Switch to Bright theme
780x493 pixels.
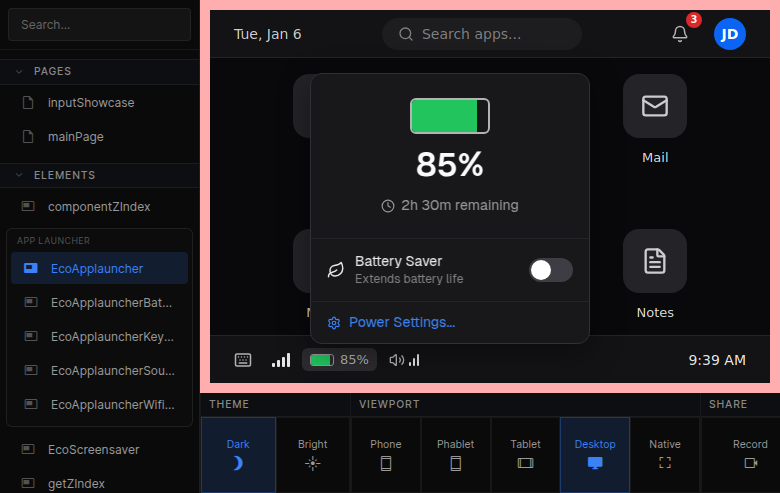click(x=313, y=453)
